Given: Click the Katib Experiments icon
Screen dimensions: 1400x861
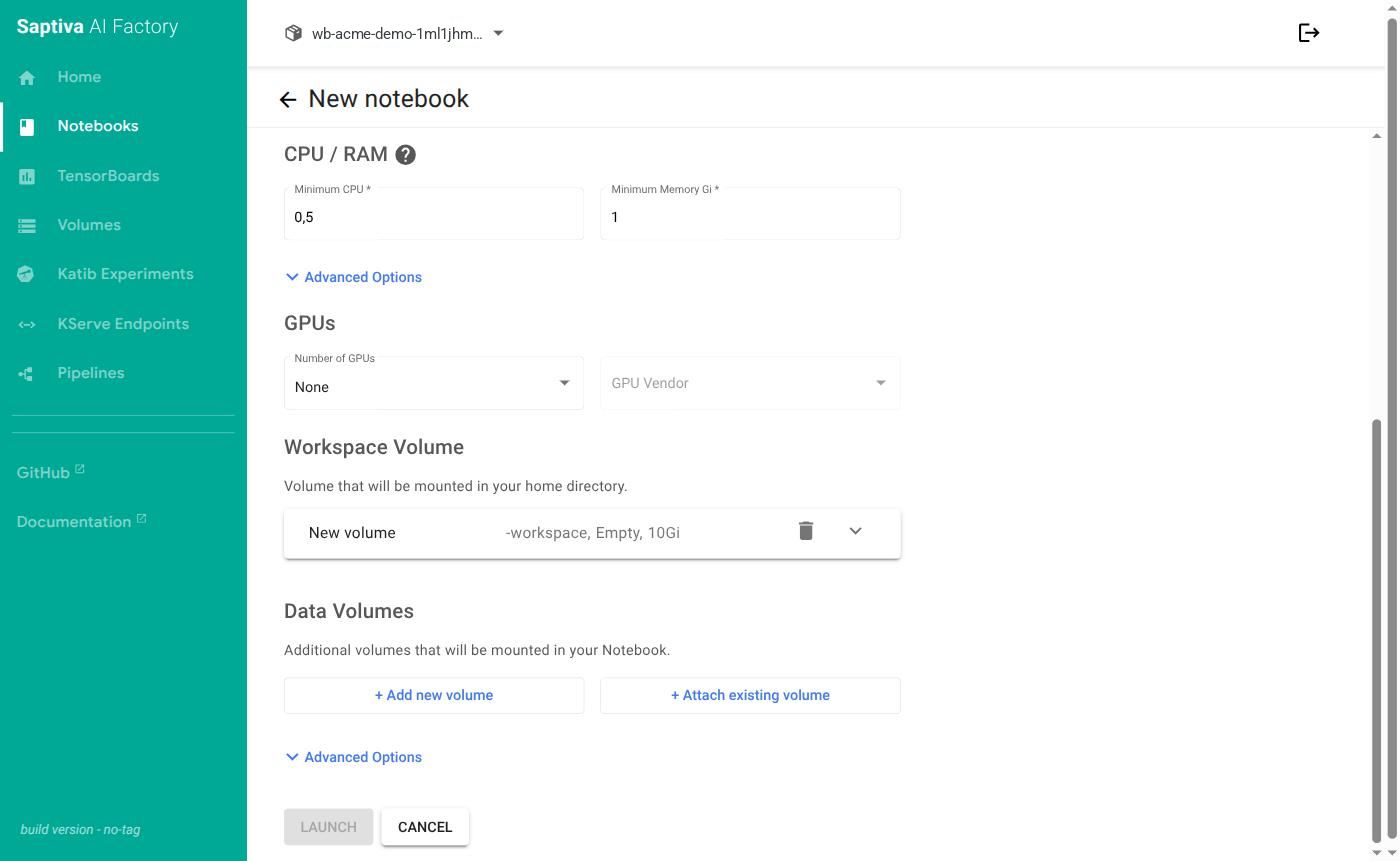Looking at the screenshot, I should coord(27,275).
